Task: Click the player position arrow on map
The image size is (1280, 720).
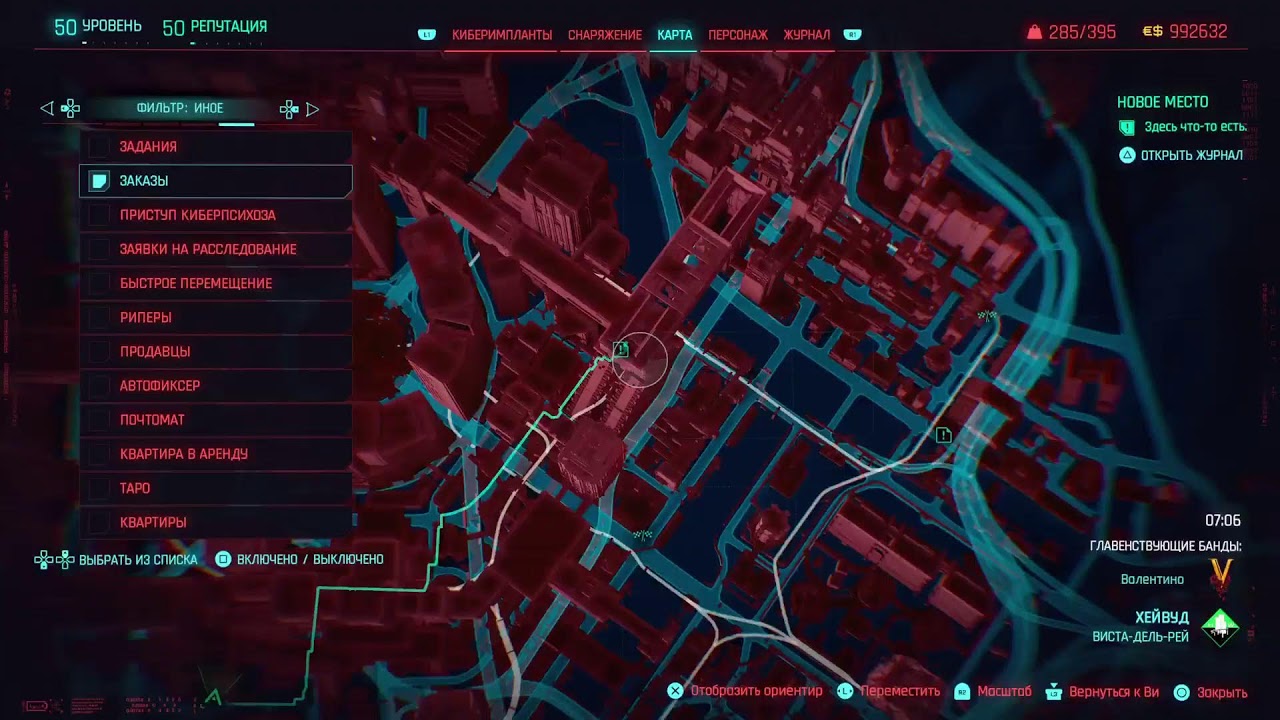Action: [x=212, y=696]
